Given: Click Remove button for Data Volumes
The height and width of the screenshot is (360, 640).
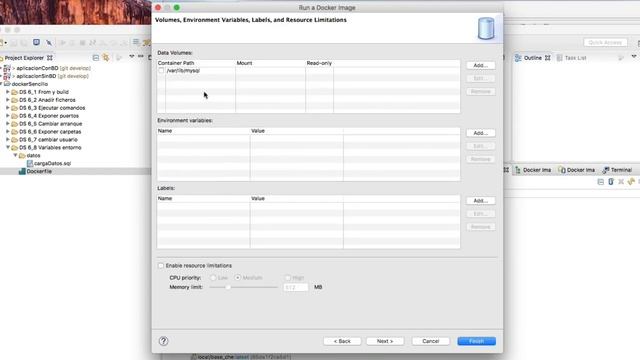Looking at the screenshot, I should click(480, 91).
